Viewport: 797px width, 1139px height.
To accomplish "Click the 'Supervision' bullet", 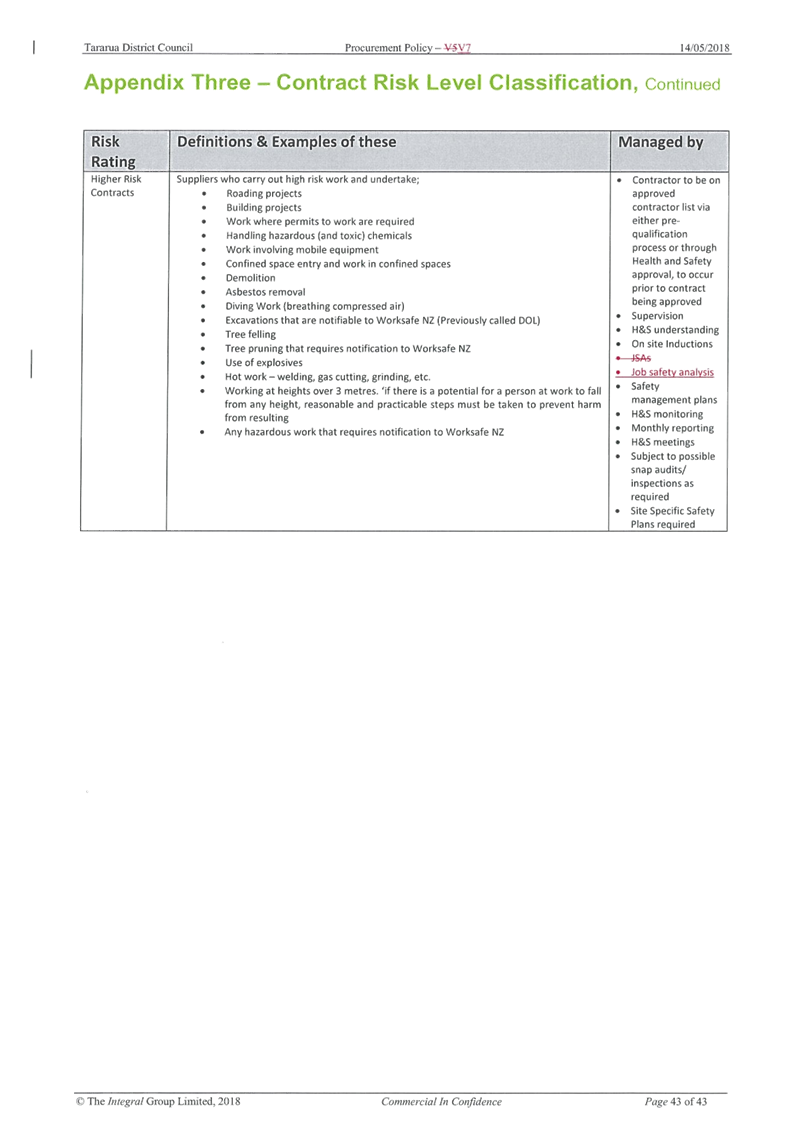I will click(657, 316).
